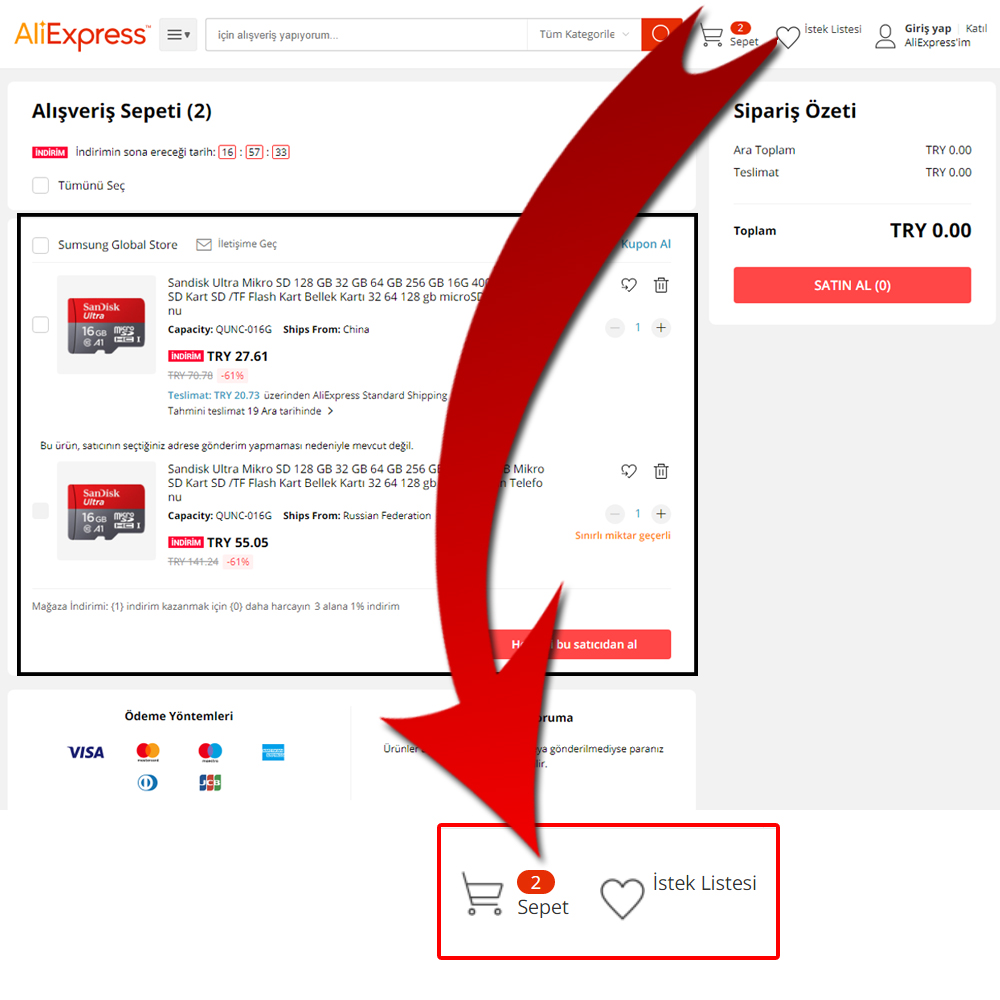This screenshot has width=1000, height=1000.
Task: Tick the first Sandisk product checkbox
Action: click(41, 325)
